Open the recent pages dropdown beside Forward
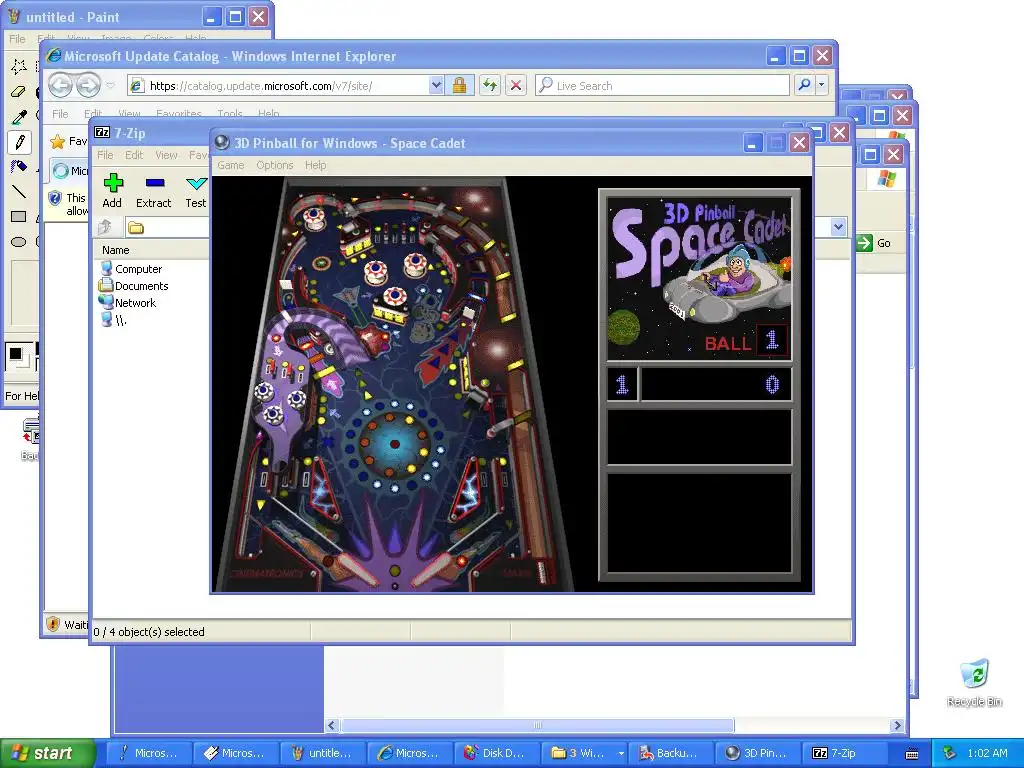 (110, 85)
